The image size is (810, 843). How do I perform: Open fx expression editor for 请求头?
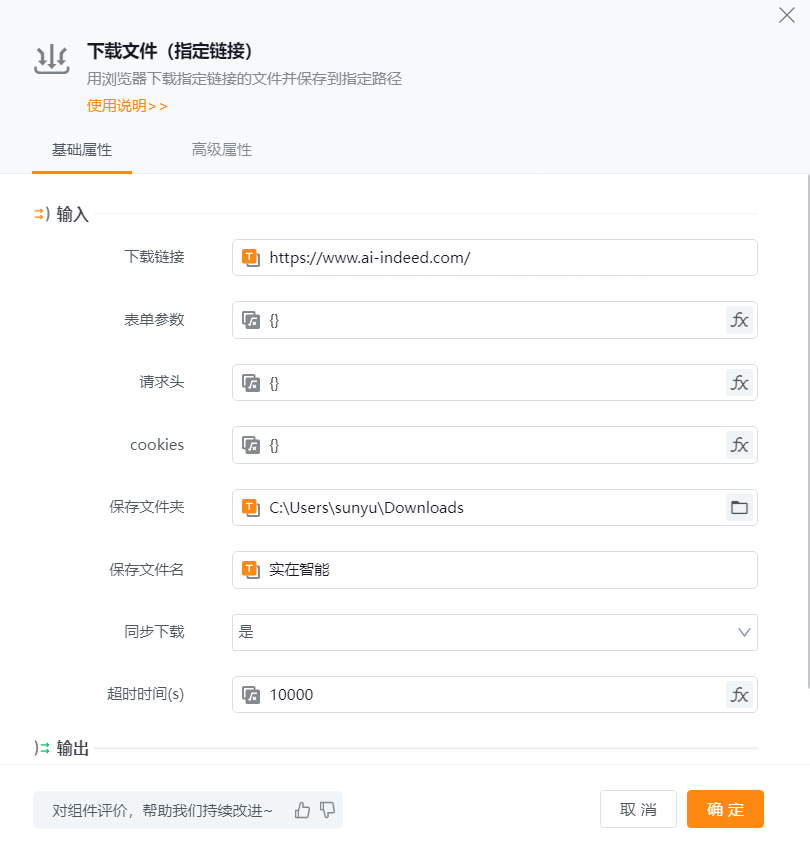739,382
